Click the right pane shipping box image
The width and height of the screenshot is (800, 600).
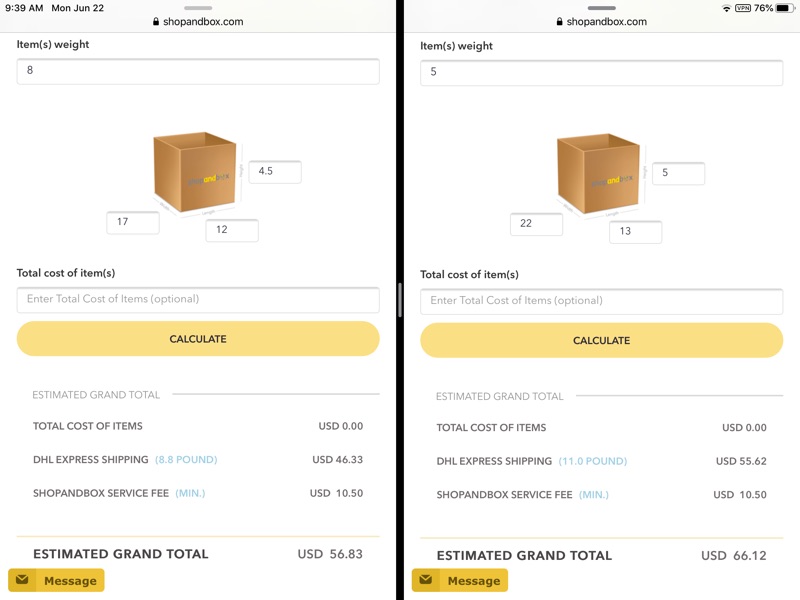click(x=598, y=174)
